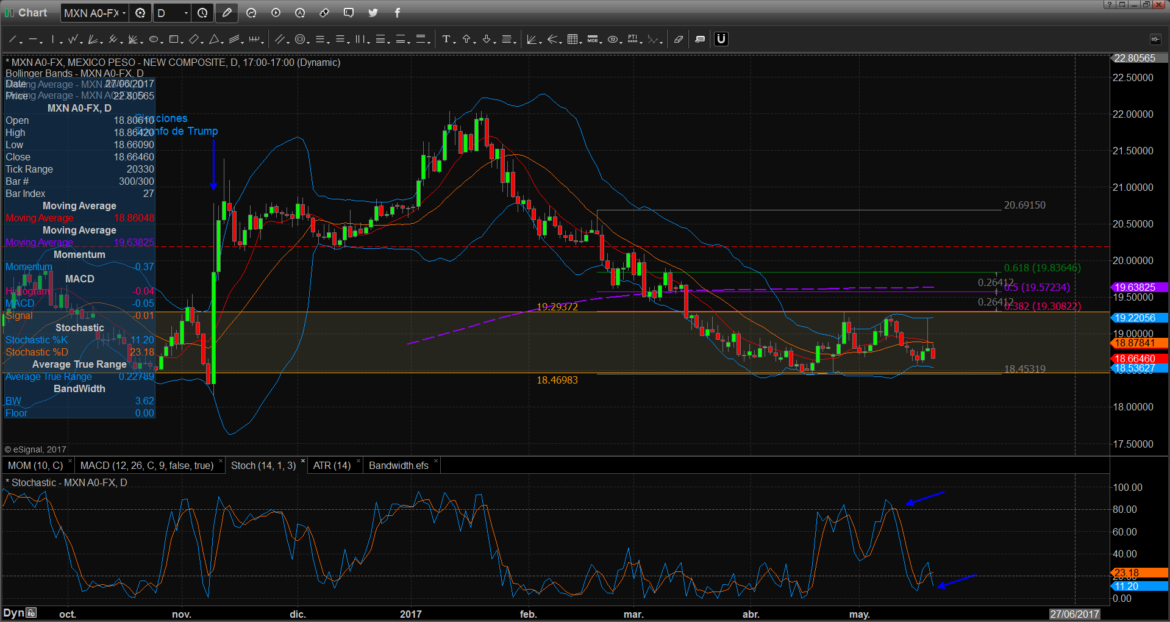Close the Stoch (14, 1, 3) tab

(303, 462)
